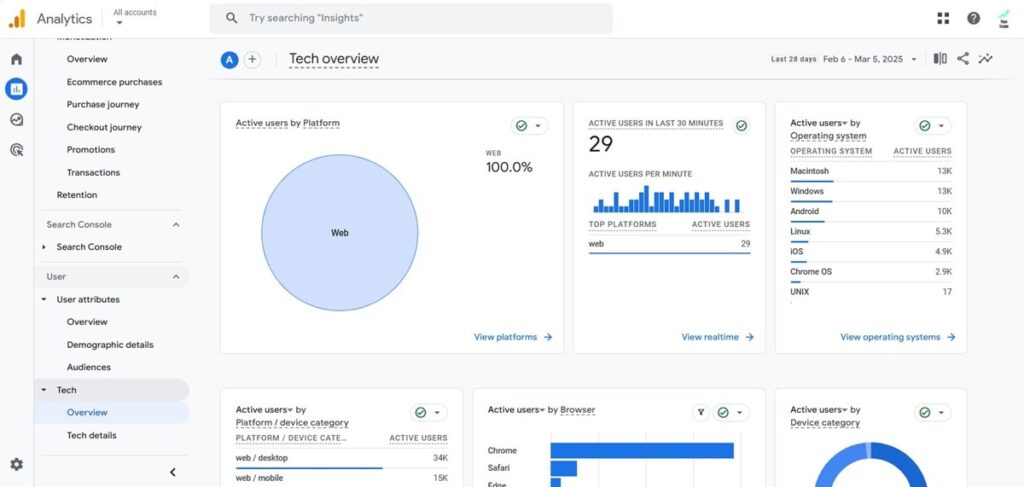This screenshot has height=487, width=1024.
Task: Click the Google Analytics logo
Action: (x=17, y=19)
